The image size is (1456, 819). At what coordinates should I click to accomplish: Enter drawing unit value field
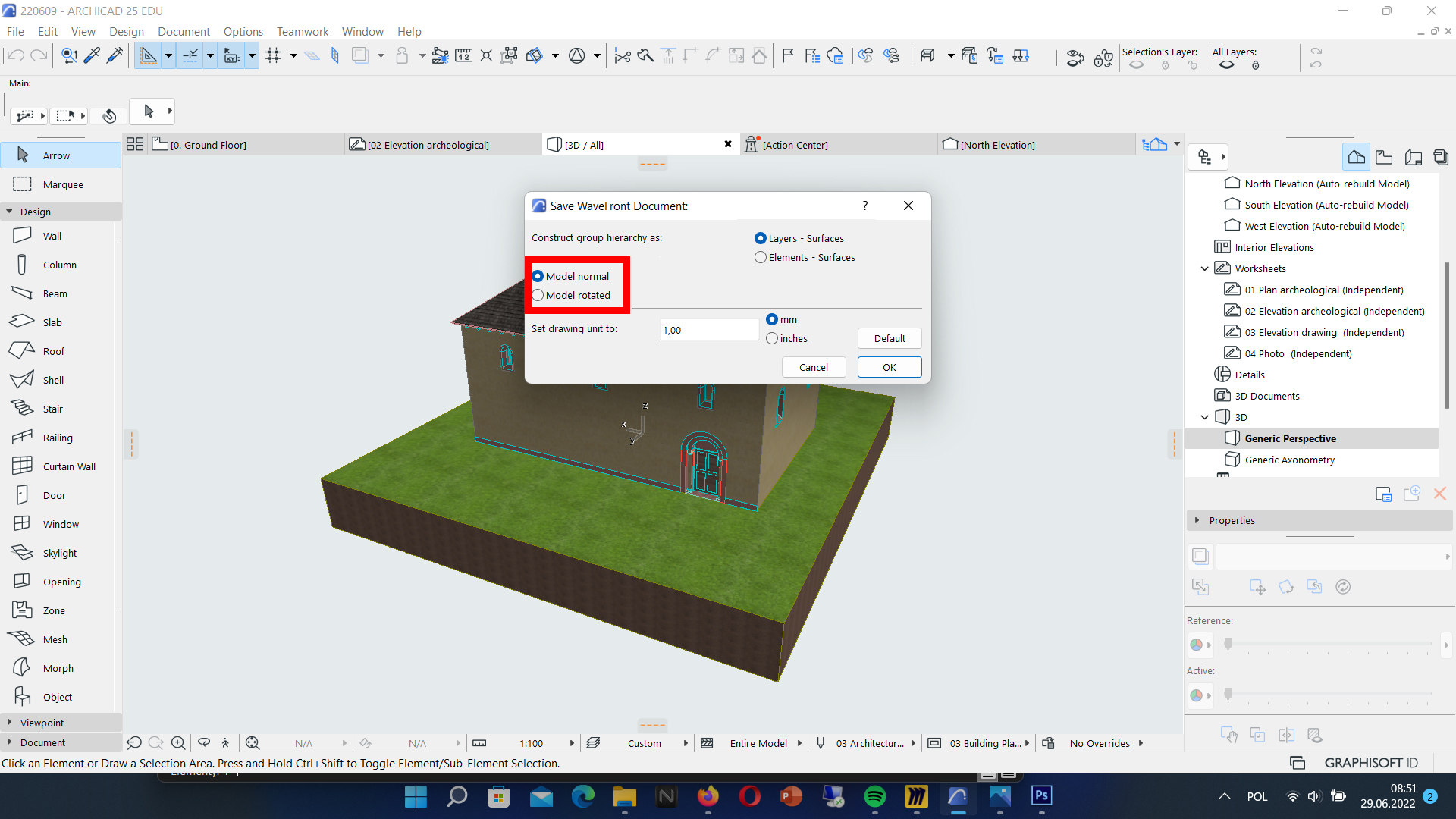(709, 329)
